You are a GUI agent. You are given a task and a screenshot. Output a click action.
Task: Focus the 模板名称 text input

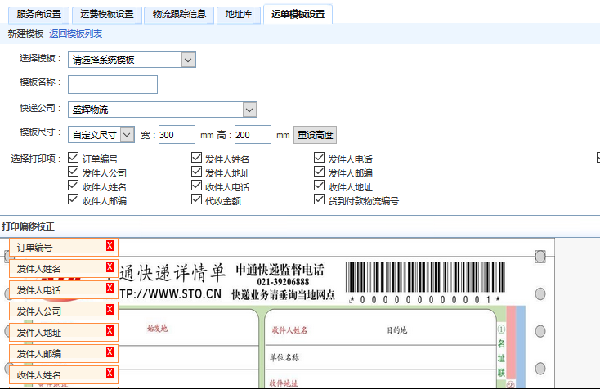coord(113,84)
